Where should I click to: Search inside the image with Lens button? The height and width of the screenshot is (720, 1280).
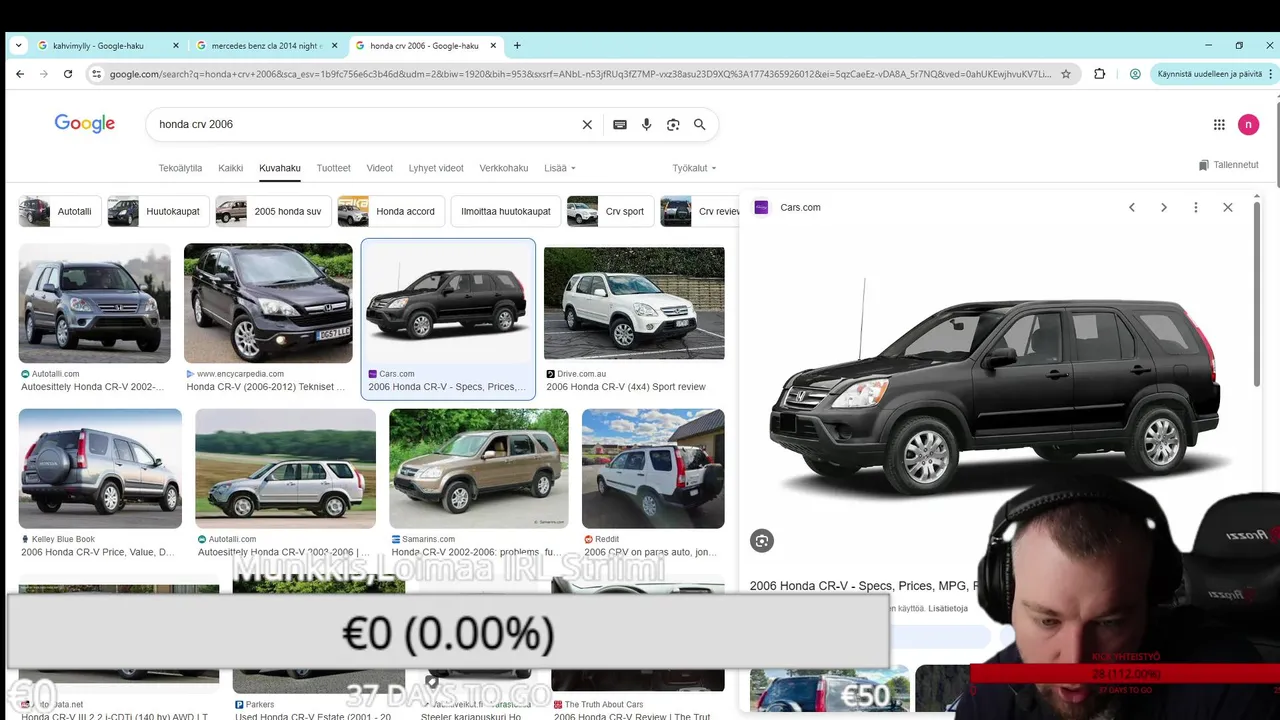tap(762, 541)
